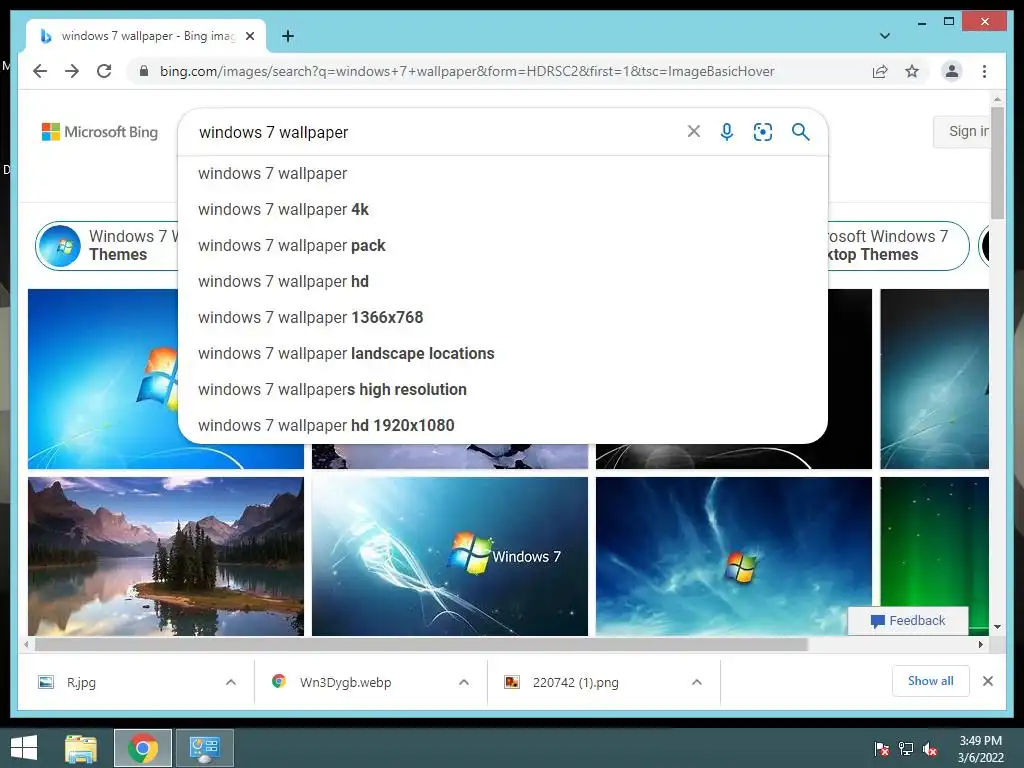Choose suggestion 'windows 7 wallpaper 1366x768'
This screenshot has height=768, width=1024.
tap(503, 317)
